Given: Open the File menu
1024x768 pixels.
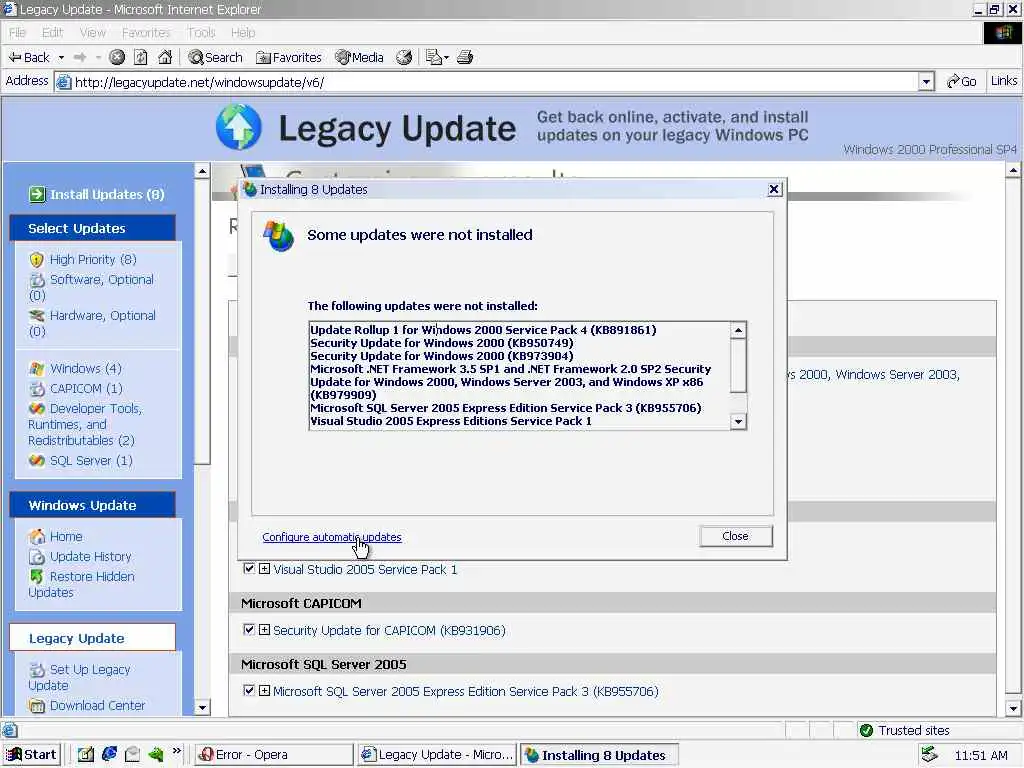Looking at the screenshot, I should (x=17, y=33).
